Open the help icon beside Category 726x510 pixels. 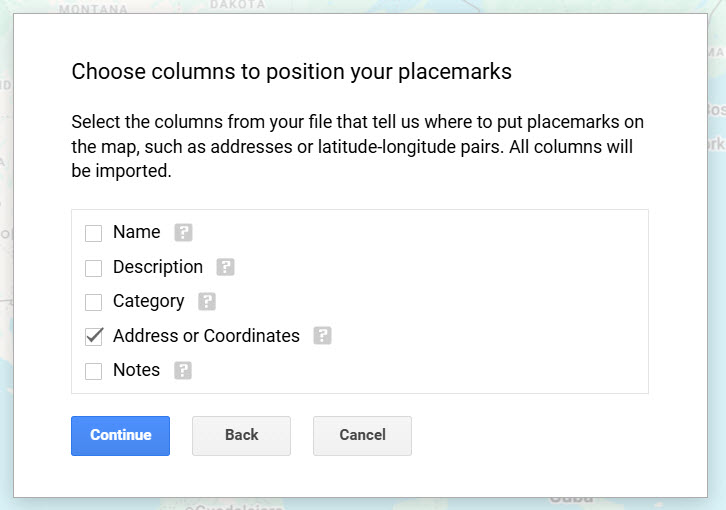(x=207, y=302)
